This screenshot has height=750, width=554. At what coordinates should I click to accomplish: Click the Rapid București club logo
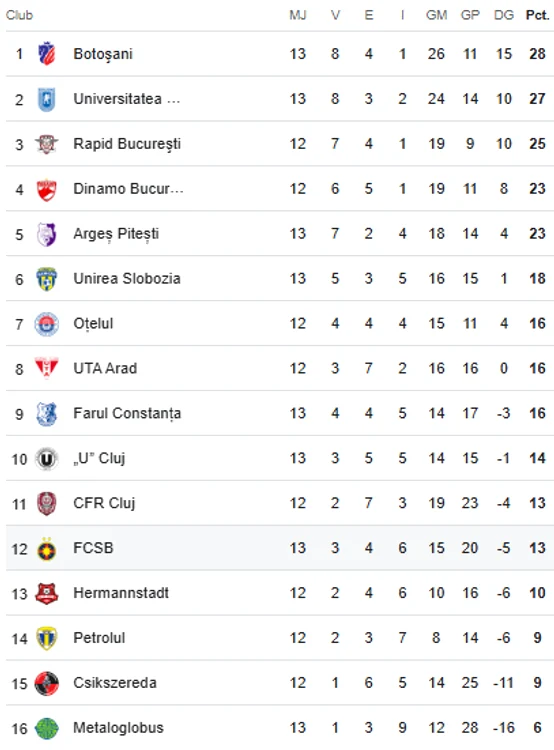(46, 143)
